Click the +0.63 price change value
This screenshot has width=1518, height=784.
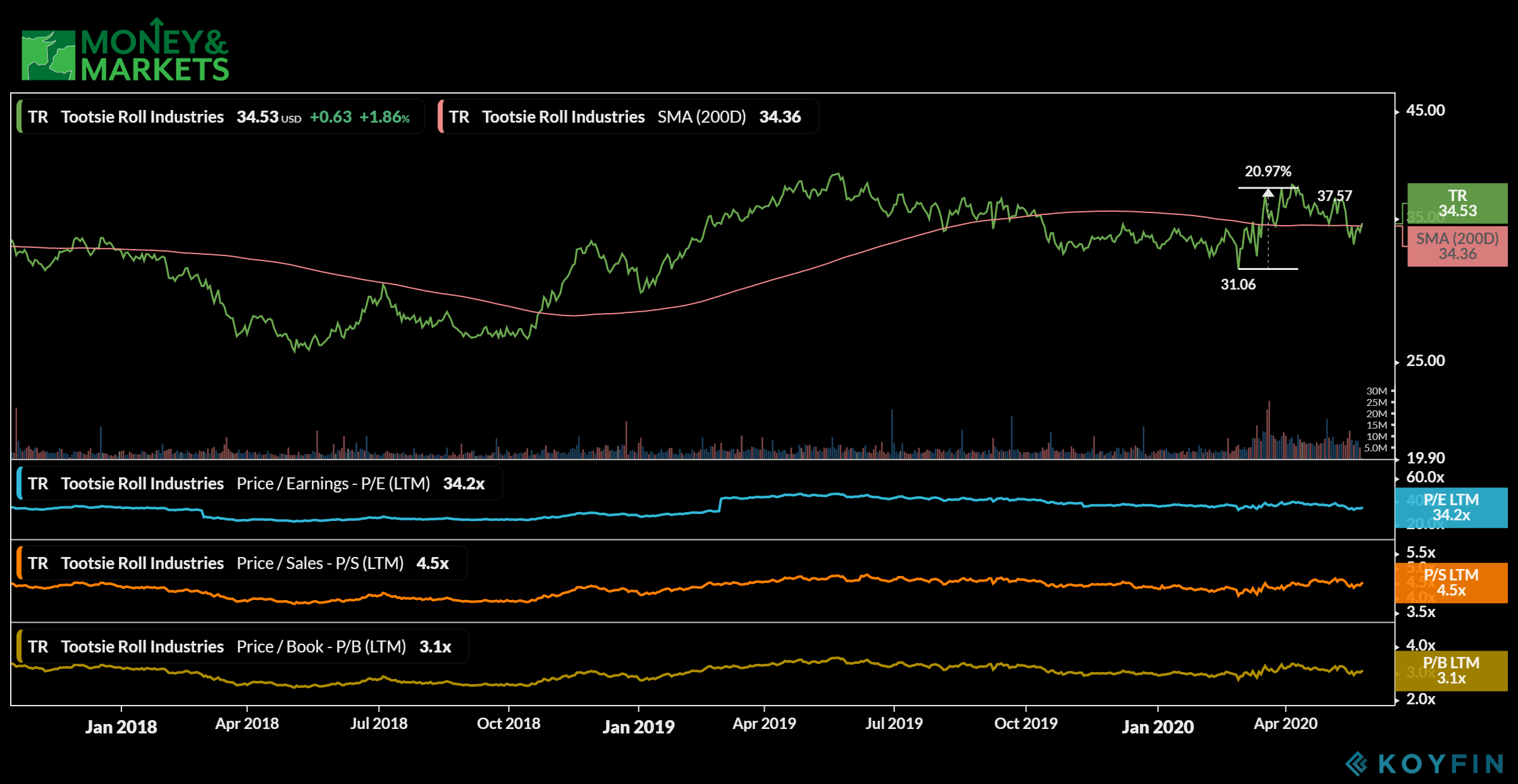pos(331,117)
